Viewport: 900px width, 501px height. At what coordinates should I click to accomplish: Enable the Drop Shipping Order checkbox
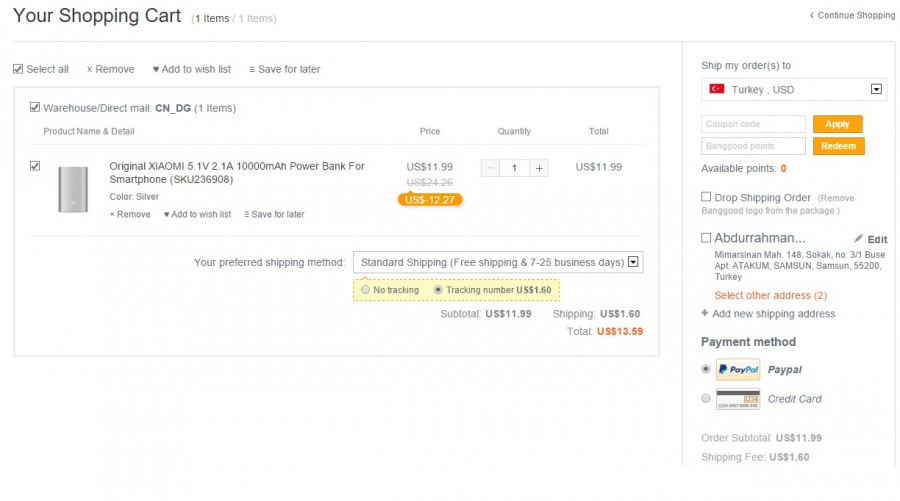tap(706, 197)
